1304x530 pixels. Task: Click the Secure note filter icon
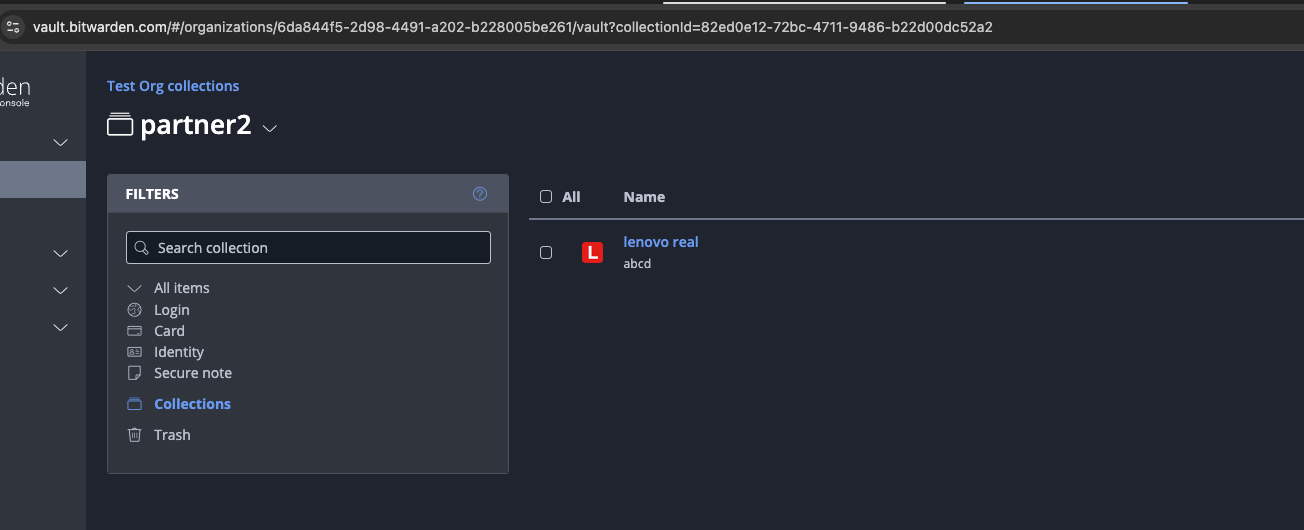click(x=135, y=373)
